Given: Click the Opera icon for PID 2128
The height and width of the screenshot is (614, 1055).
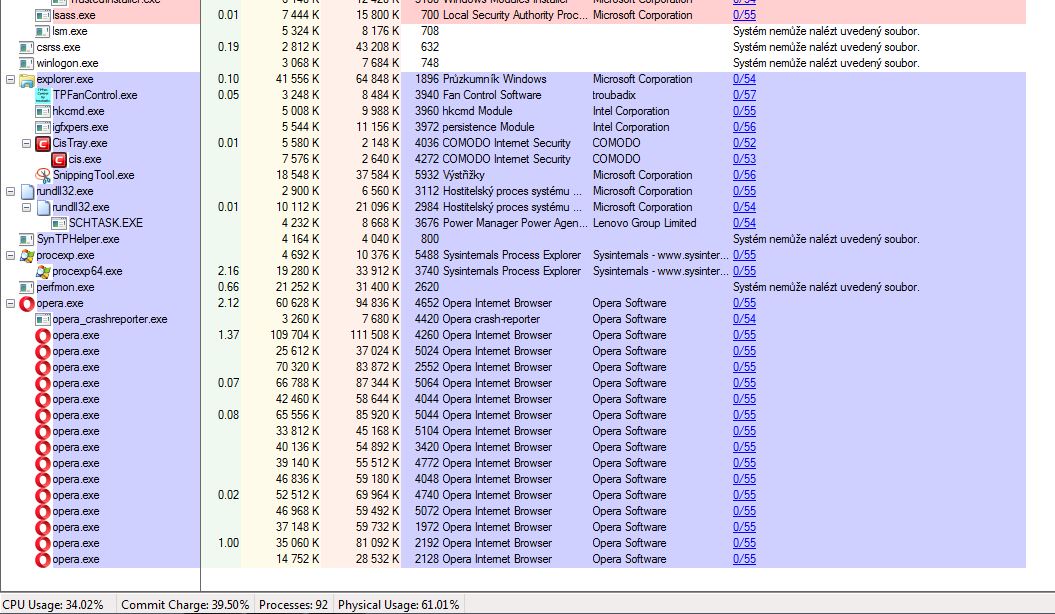Looking at the screenshot, I should (x=42, y=560).
